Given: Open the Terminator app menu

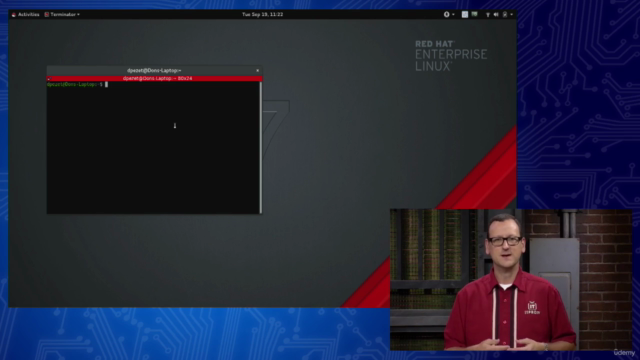Looking at the screenshot, I should coord(62,14).
